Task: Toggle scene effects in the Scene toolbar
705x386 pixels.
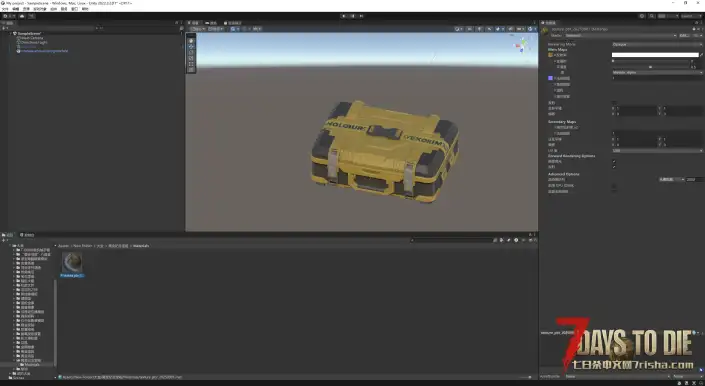Action: tap(499, 29)
